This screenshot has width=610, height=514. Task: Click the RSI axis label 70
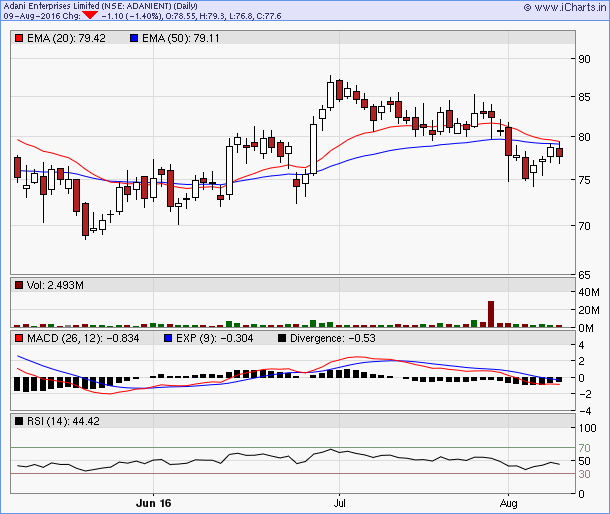click(x=584, y=448)
